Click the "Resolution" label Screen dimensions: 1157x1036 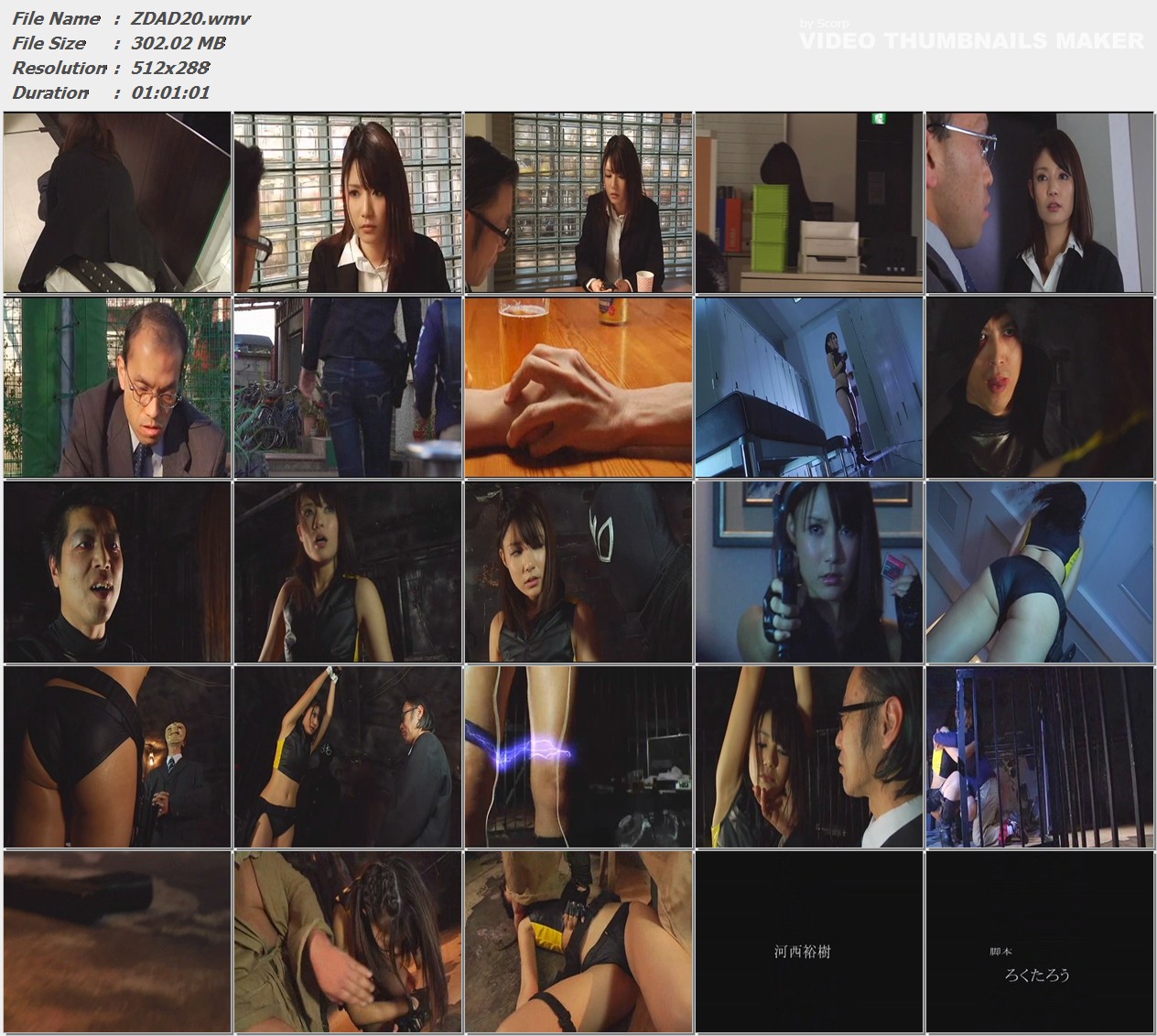[x=59, y=68]
